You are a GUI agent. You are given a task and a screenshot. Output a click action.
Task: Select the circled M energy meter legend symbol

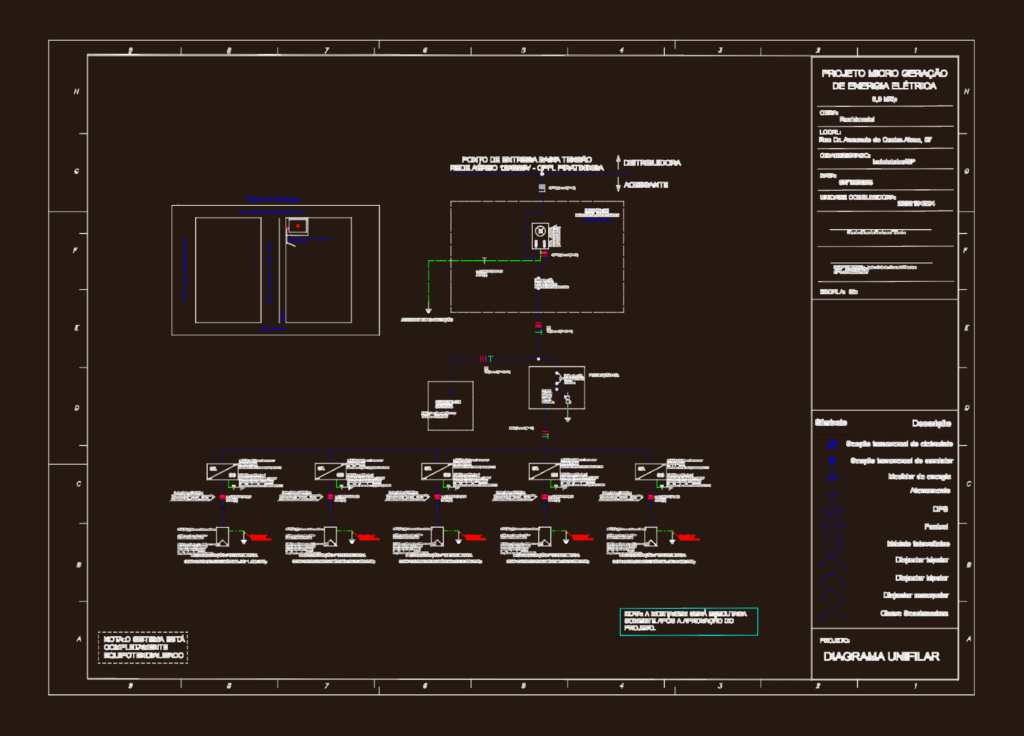tap(833, 477)
